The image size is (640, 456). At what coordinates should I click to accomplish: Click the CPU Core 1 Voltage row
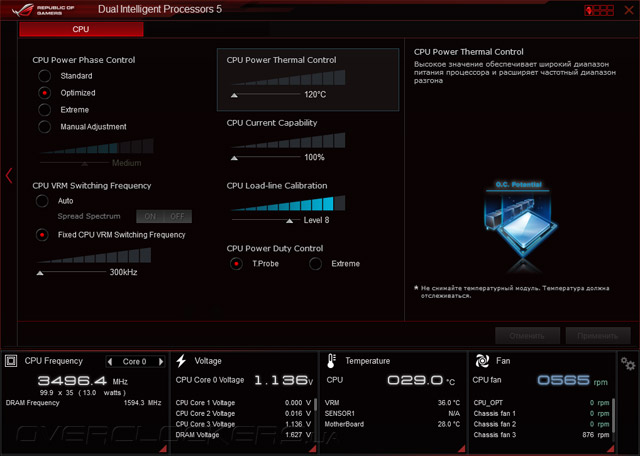[243, 403]
